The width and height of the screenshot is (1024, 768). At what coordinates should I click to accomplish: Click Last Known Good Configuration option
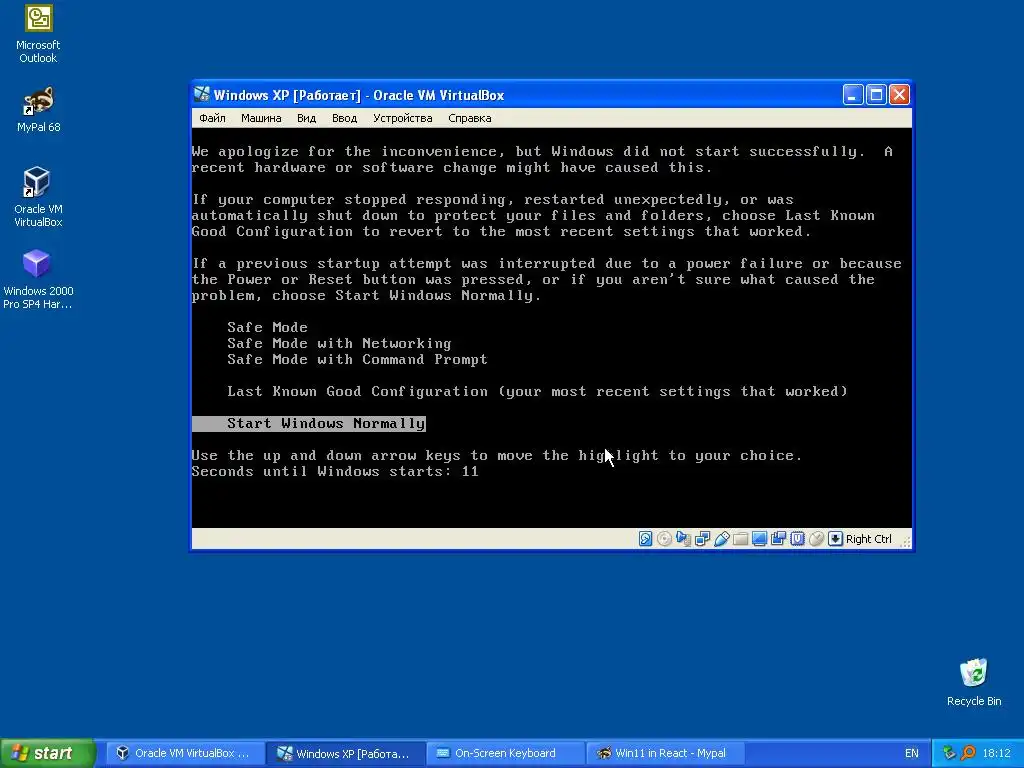coord(537,391)
